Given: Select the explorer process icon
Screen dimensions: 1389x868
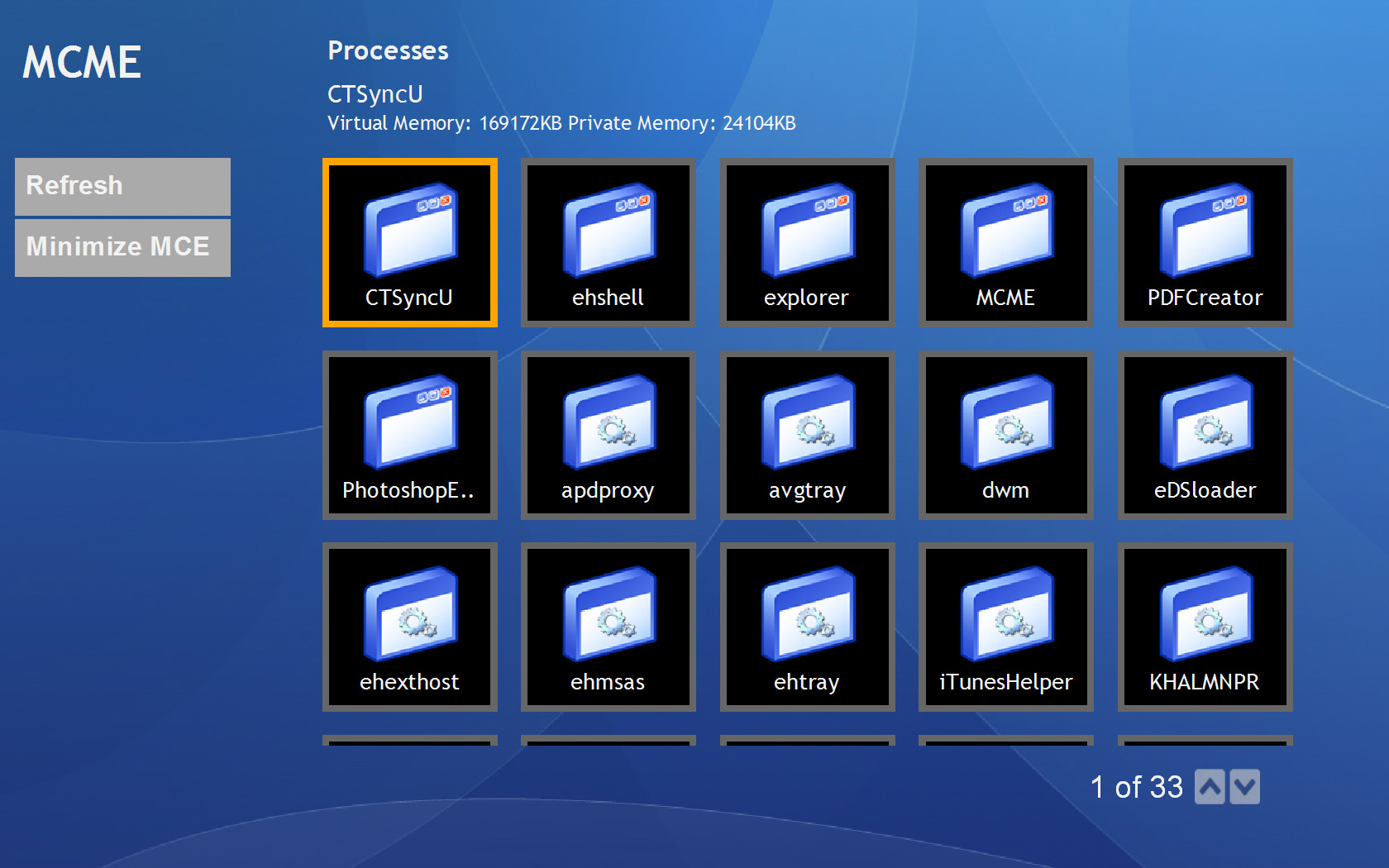Looking at the screenshot, I should pos(807,242).
